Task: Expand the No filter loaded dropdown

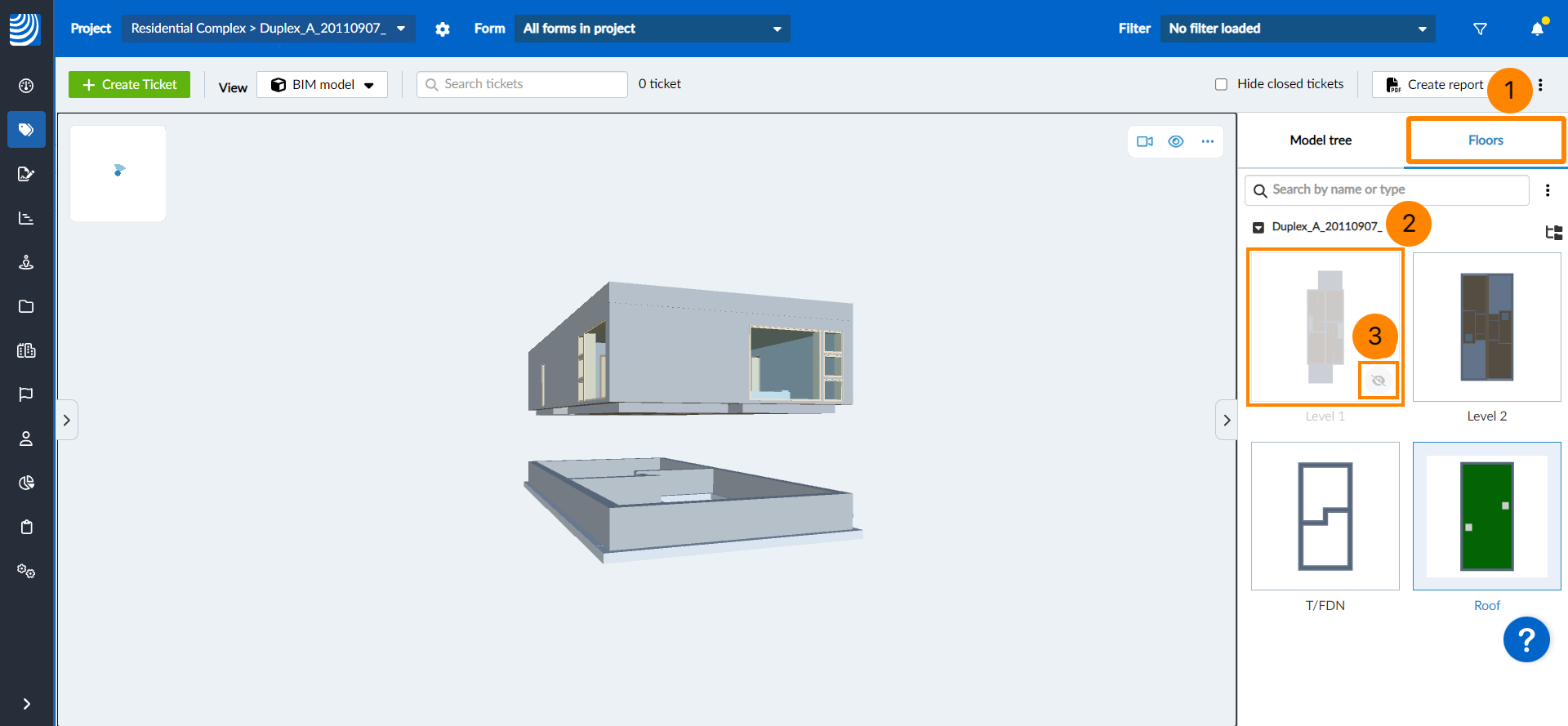Action: pos(1297,29)
